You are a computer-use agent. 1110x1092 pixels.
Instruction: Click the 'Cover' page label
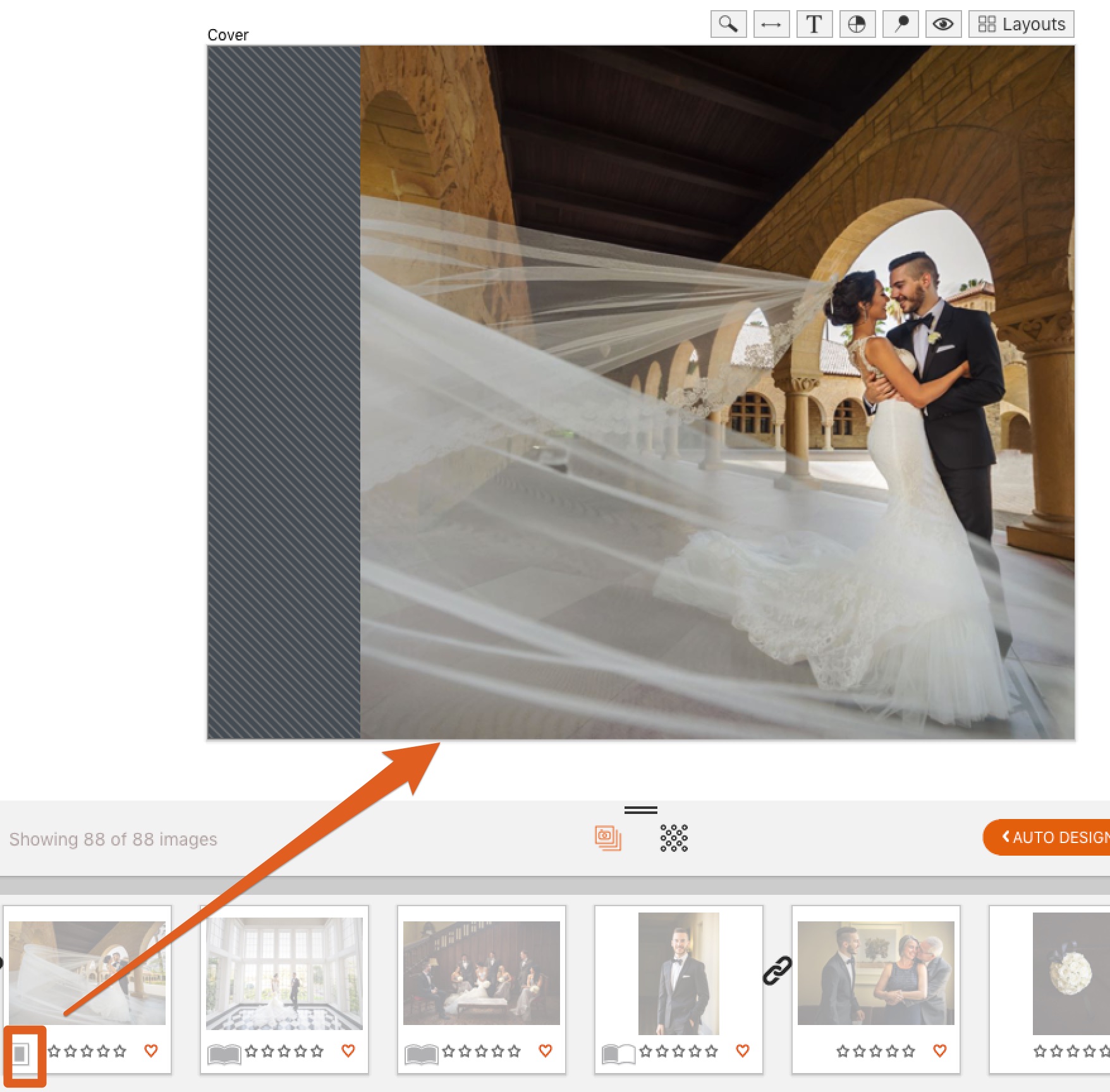(x=228, y=35)
